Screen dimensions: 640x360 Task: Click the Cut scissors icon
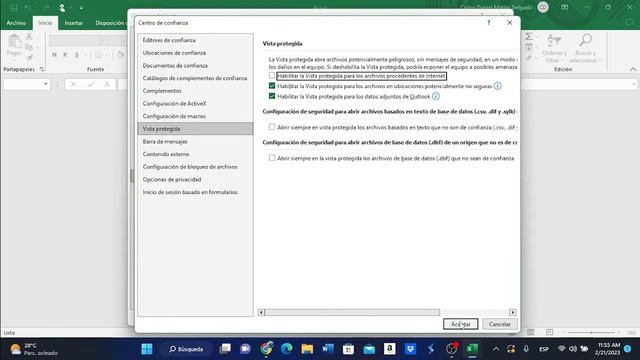pos(29,37)
